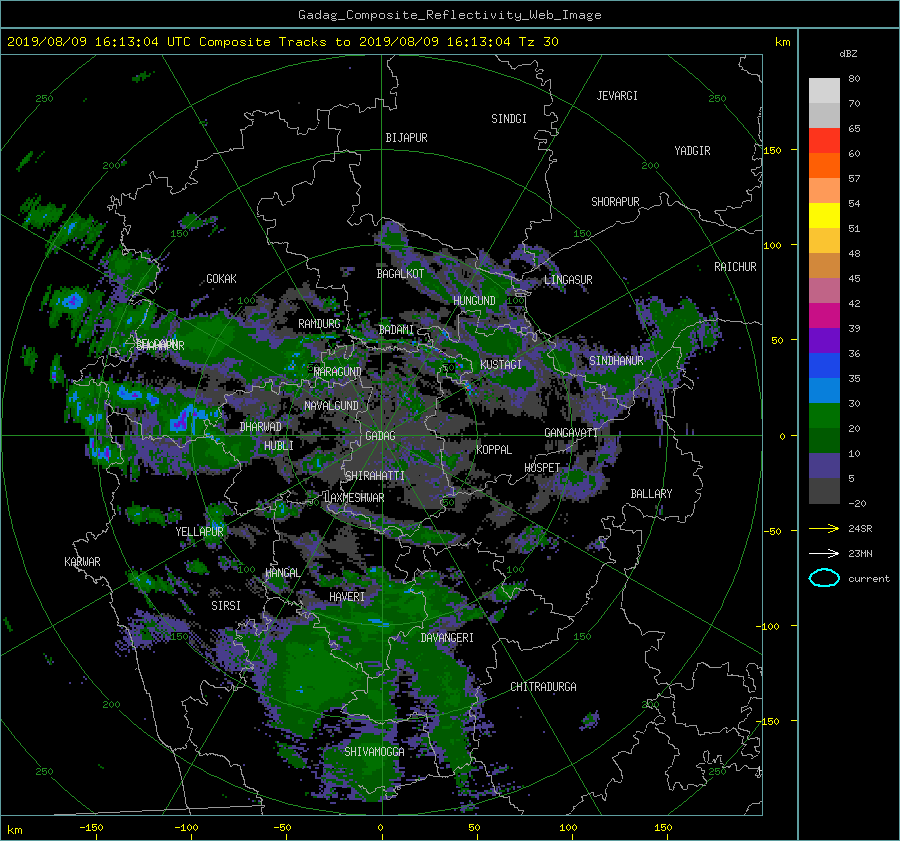This screenshot has width=900, height=841.
Task: Pick the magenta 42-39 dBZ legend swatch
Action: tap(824, 316)
